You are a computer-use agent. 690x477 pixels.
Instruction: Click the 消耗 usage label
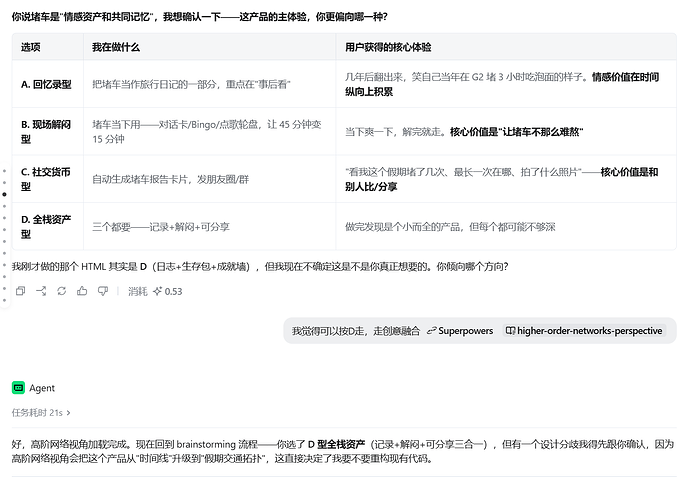(x=138, y=291)
